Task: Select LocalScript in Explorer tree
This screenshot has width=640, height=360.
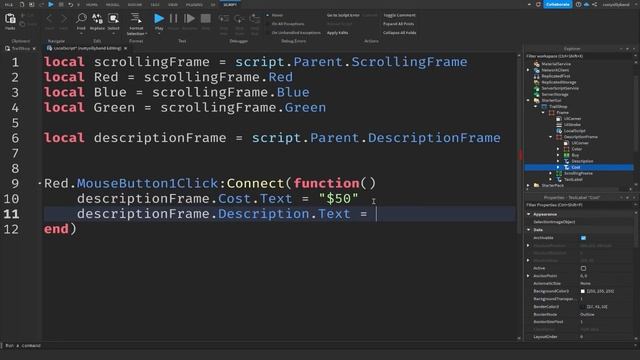Action: tap(575, 131)
